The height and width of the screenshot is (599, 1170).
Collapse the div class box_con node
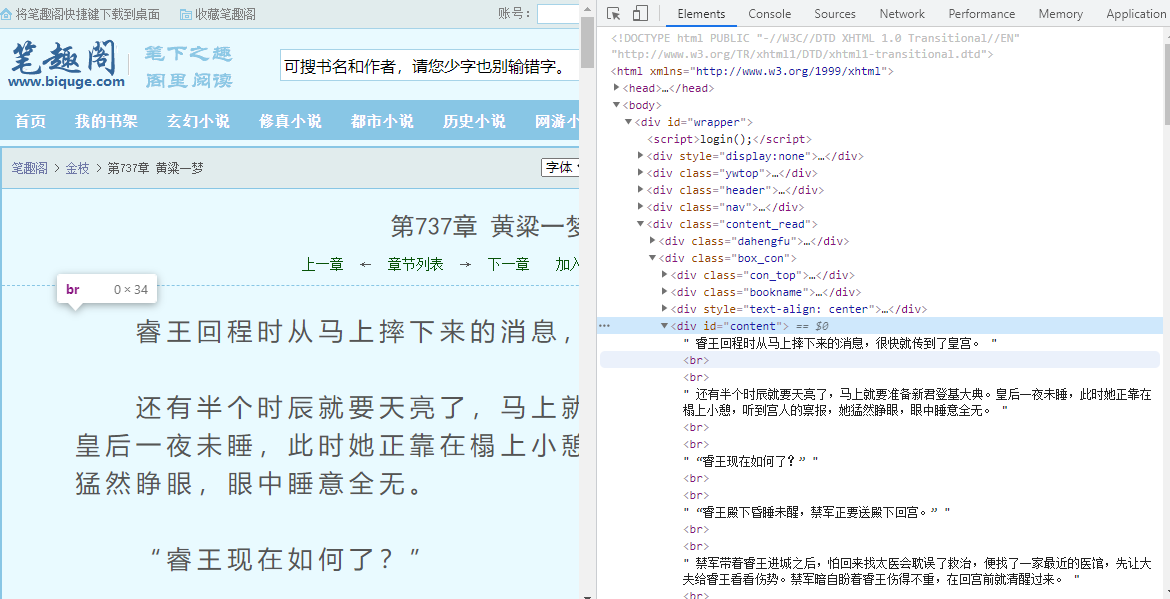653,258
